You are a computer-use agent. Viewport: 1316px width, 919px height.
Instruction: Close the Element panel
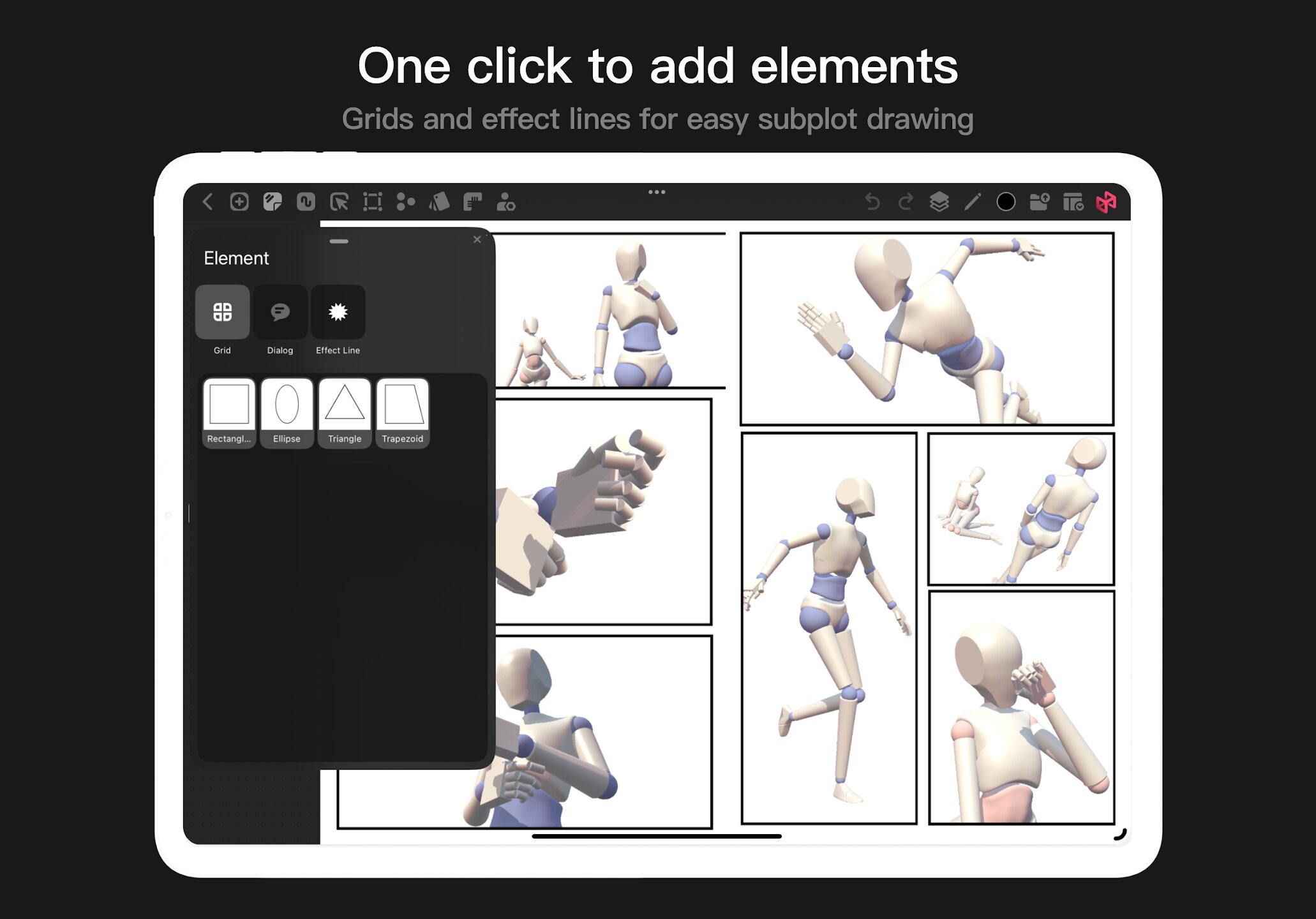click(477, 240)
